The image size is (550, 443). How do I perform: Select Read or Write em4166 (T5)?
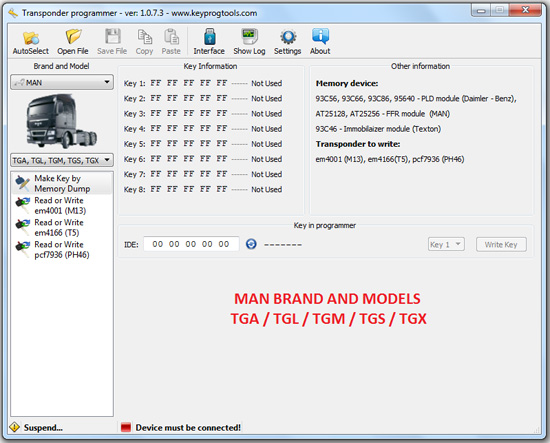[62, 228]
